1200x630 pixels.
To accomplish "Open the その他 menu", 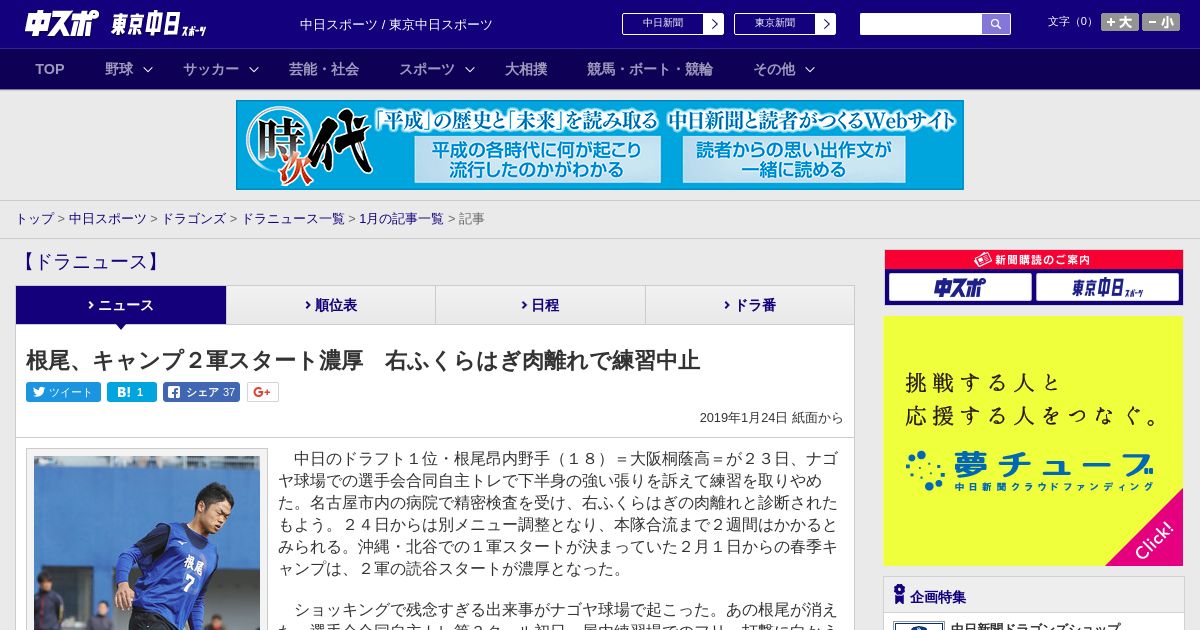I will pos(774,69).
